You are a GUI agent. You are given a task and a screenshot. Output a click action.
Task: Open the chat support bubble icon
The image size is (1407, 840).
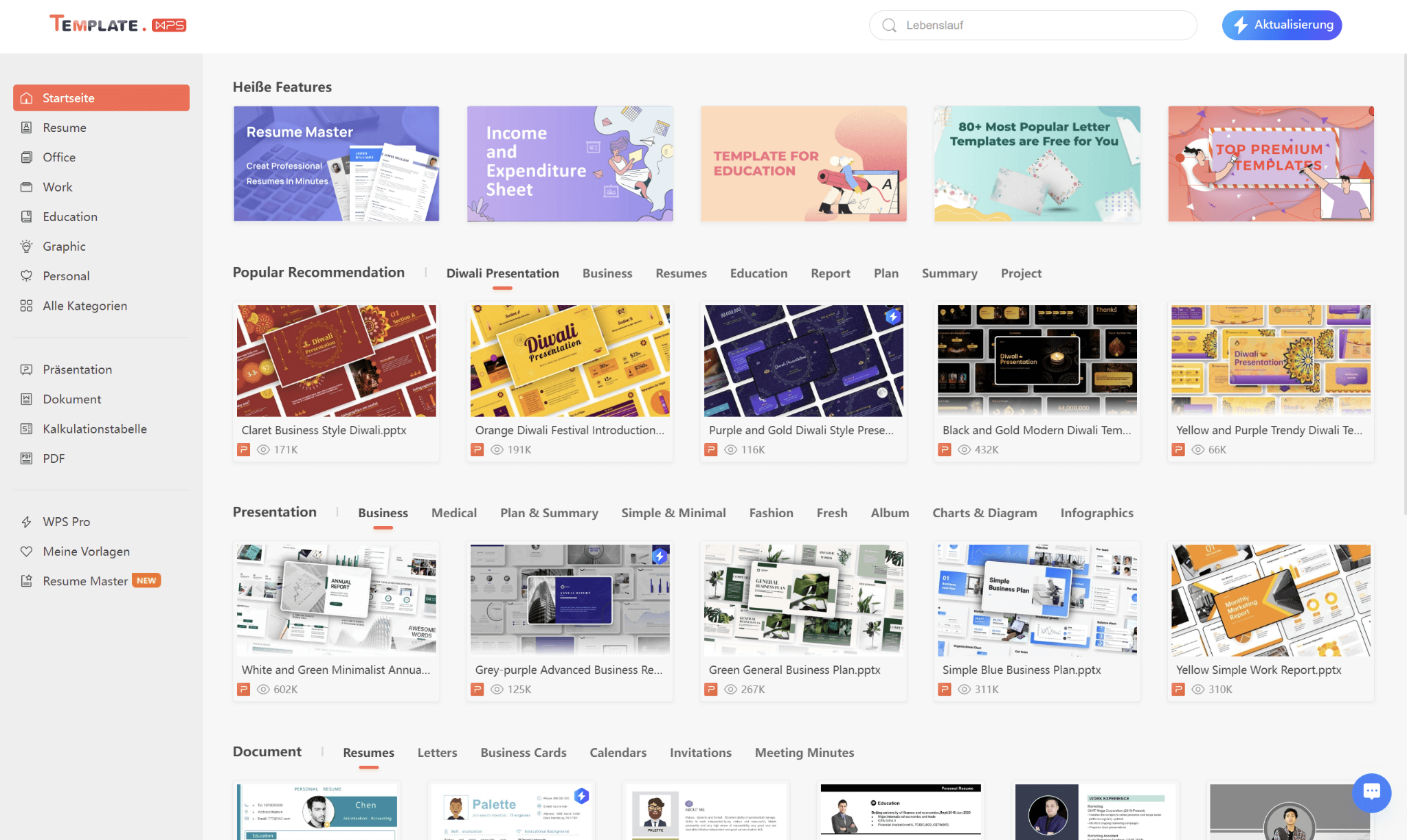pyautogui.click(x=1371, y=792)
